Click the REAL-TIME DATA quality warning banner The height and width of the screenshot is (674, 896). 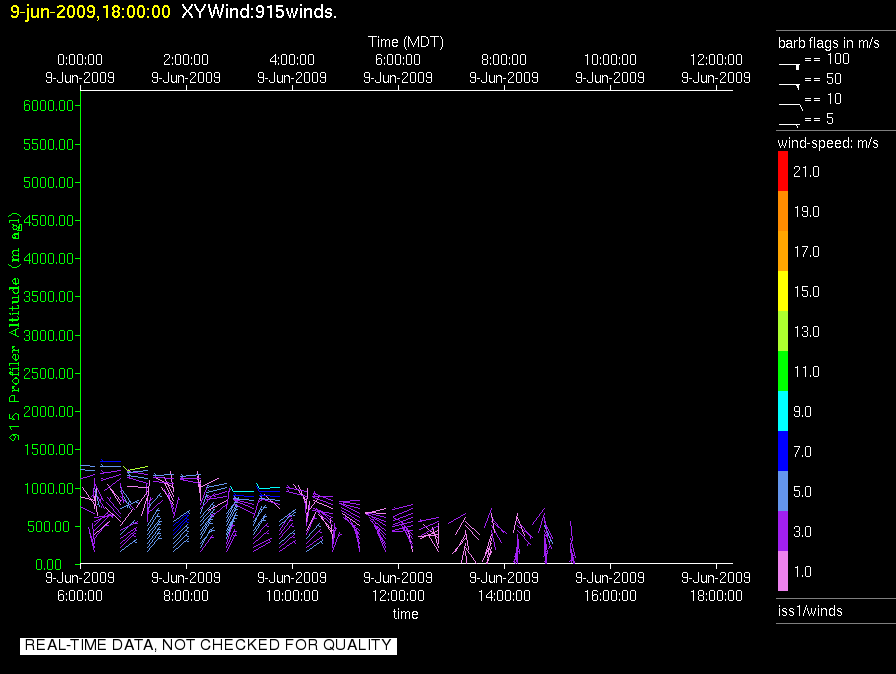click(x=208, y=645)
